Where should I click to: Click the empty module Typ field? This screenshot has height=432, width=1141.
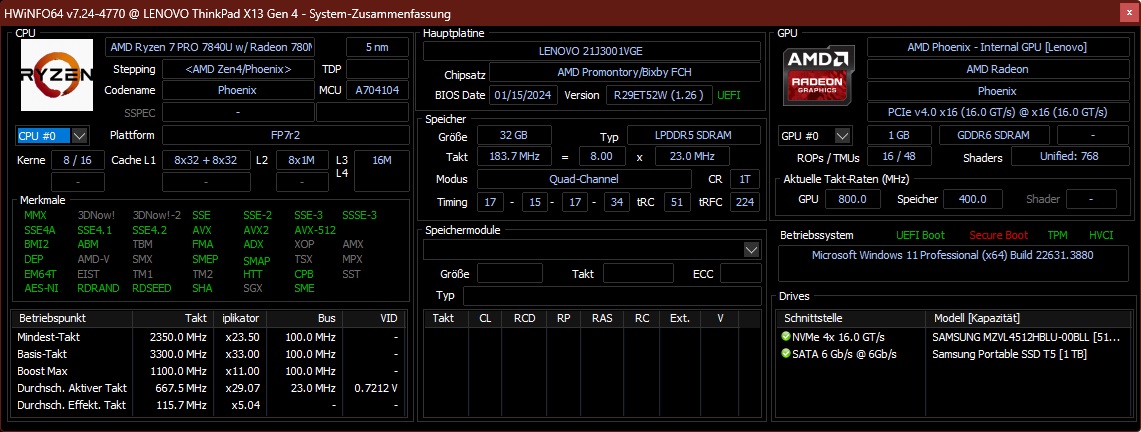[611, 296]
